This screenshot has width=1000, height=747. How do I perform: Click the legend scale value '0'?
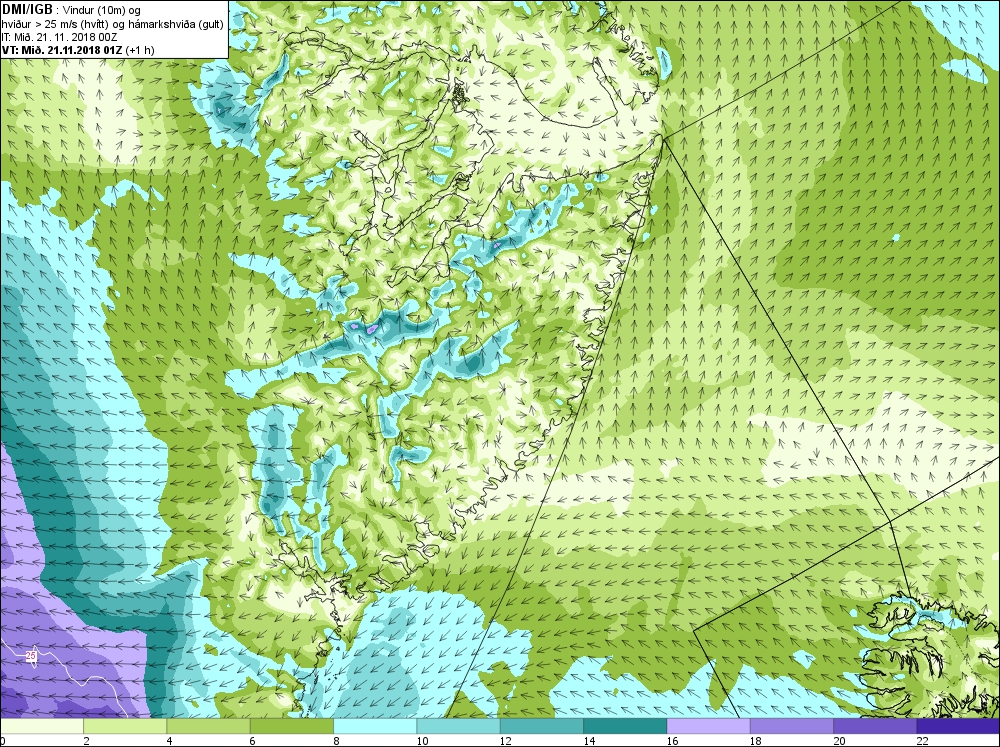coord(3,741)
